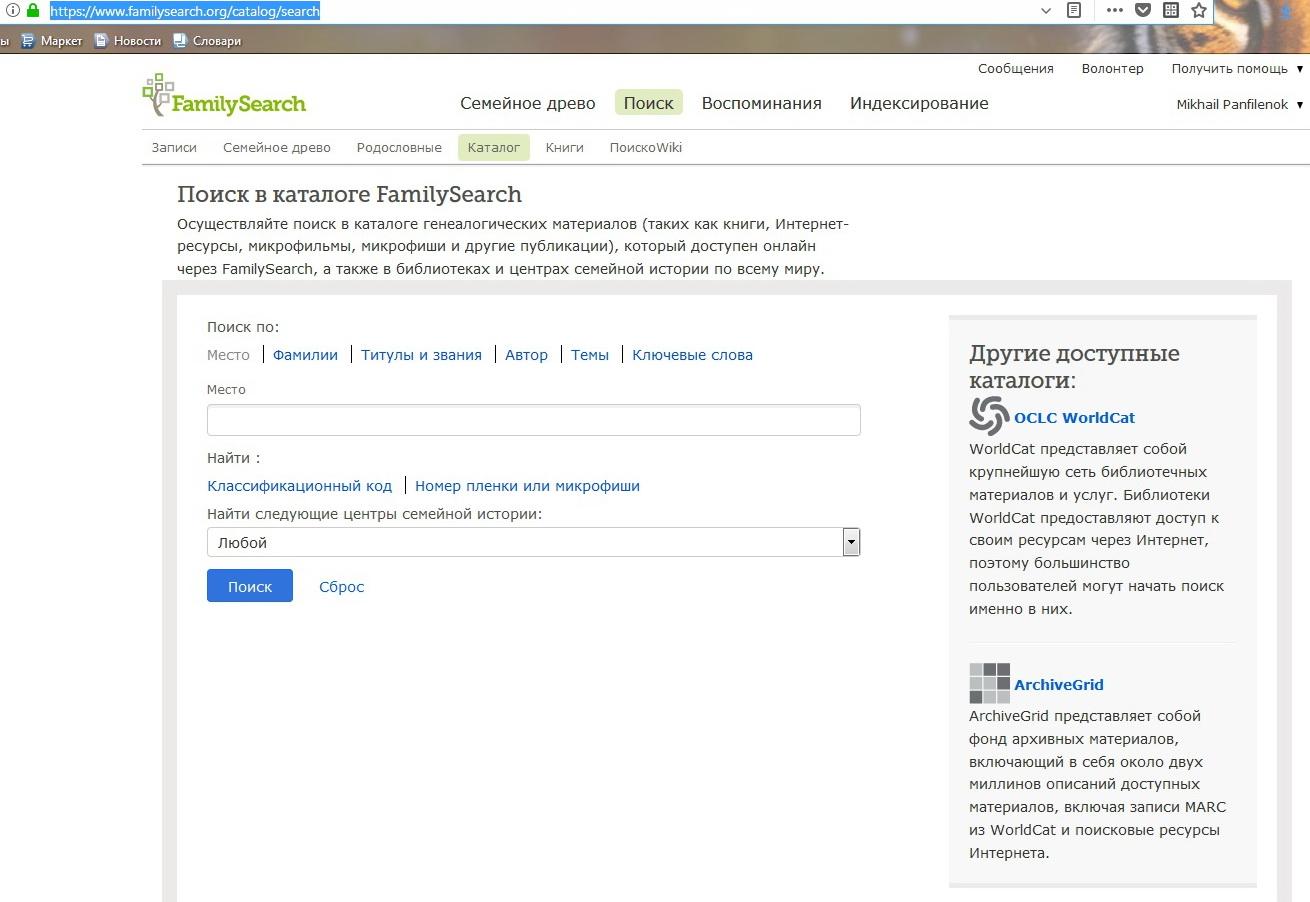Toggle reader view icon in address bar
Screen dimensions: 1310x902
(x=1074, y=11)
